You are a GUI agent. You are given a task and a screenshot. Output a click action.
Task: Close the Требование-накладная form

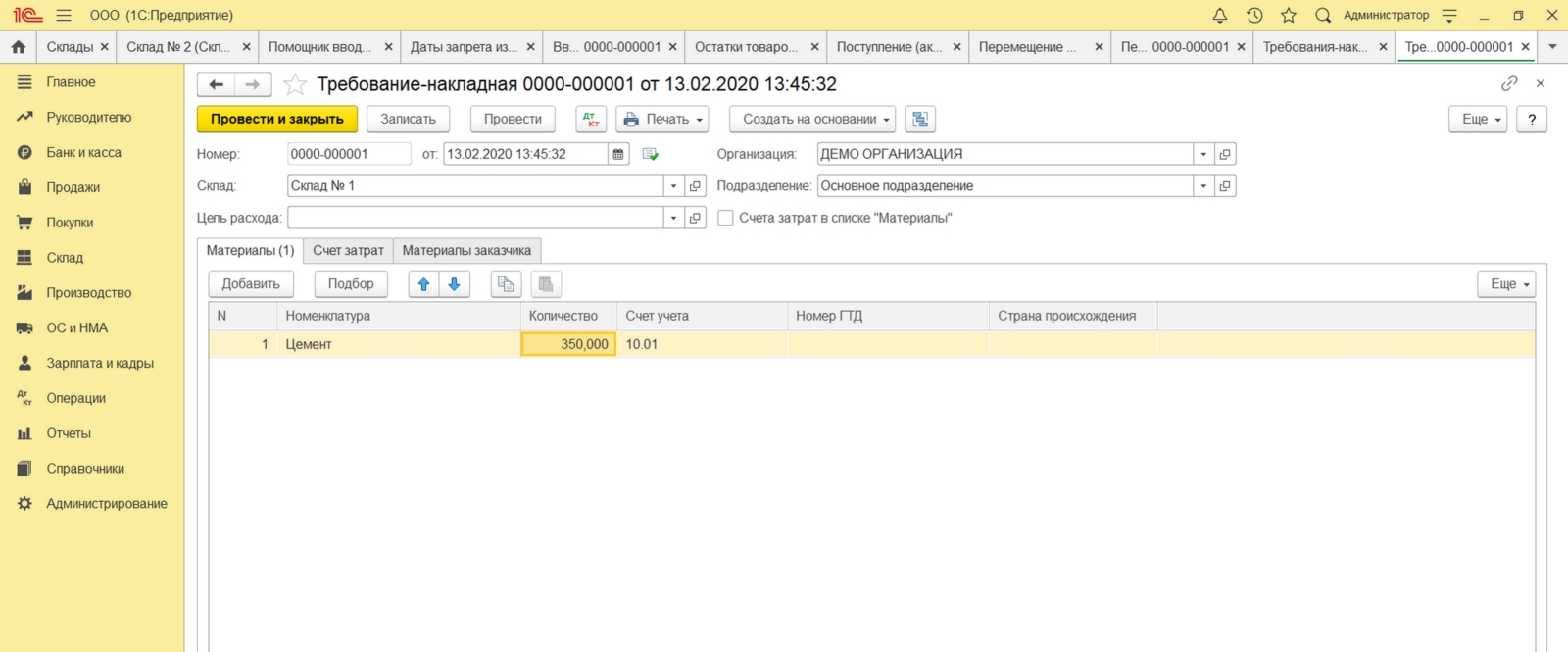coord(1541,83)
